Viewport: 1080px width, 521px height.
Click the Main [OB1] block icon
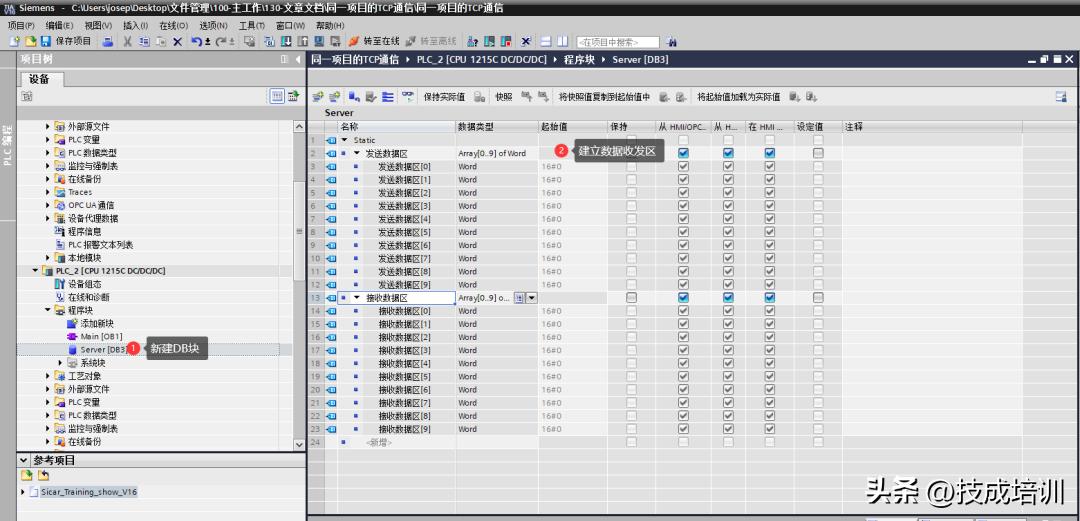(x=72, y=336)
